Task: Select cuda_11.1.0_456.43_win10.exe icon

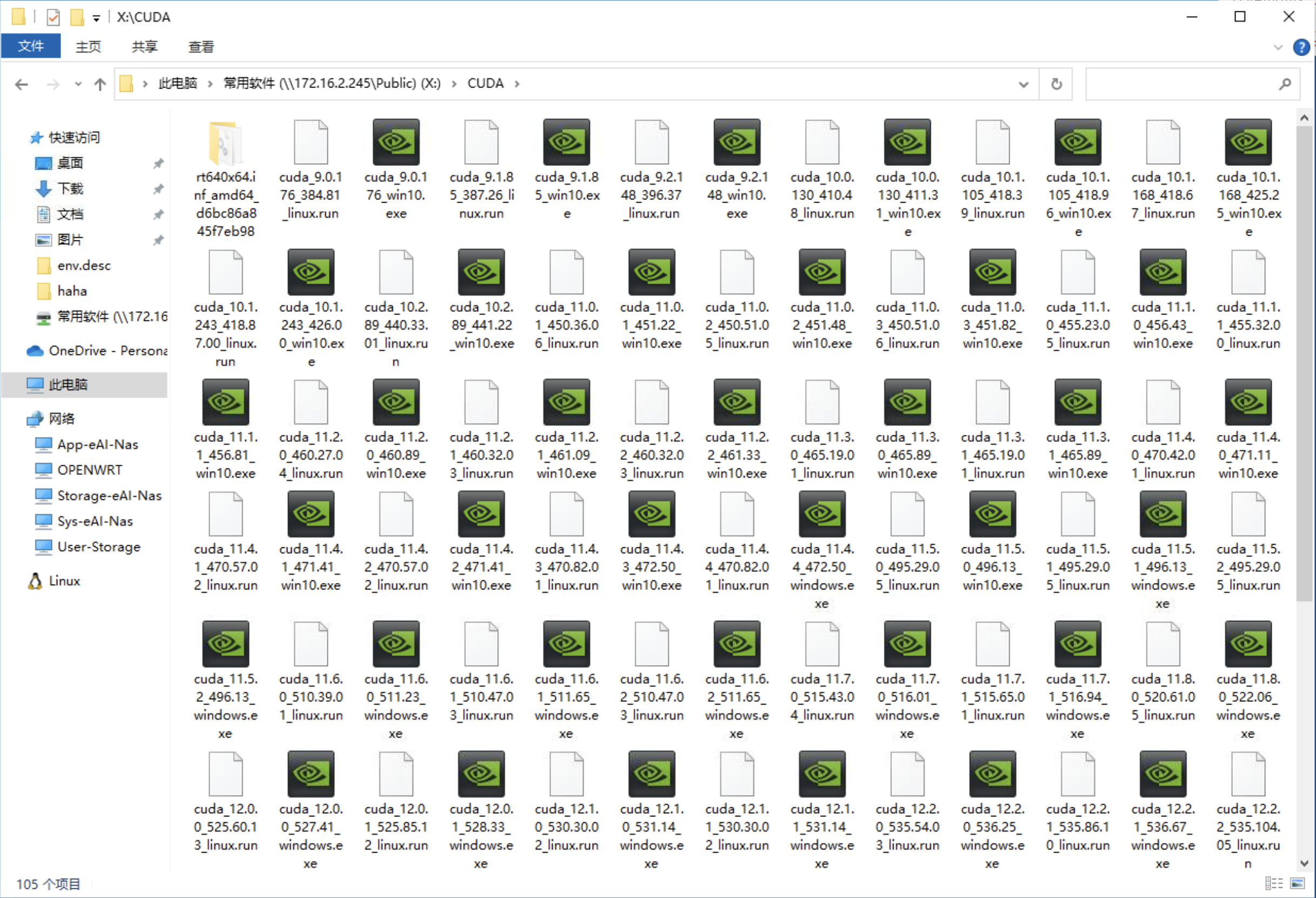Action: point(1163,272)
